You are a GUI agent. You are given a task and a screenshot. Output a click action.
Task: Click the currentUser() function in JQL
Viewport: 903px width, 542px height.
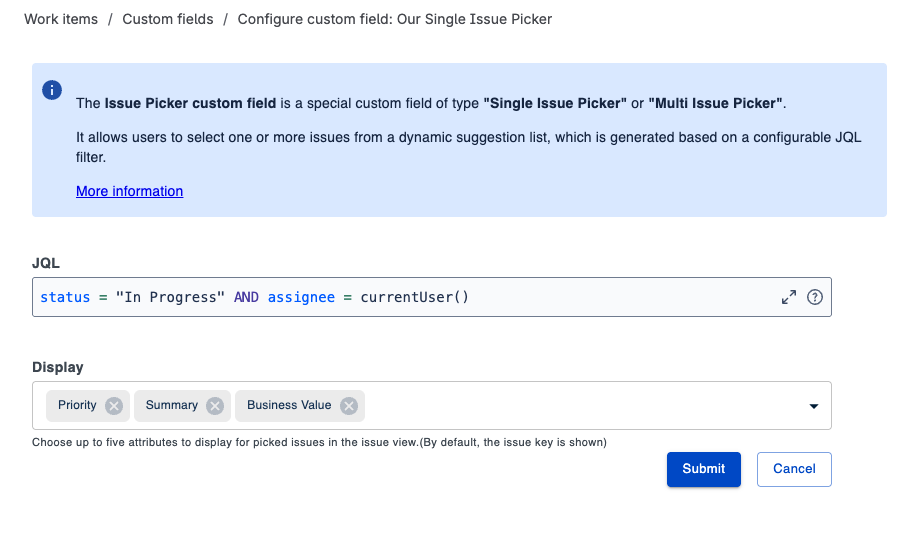click(x=414, y=297)
